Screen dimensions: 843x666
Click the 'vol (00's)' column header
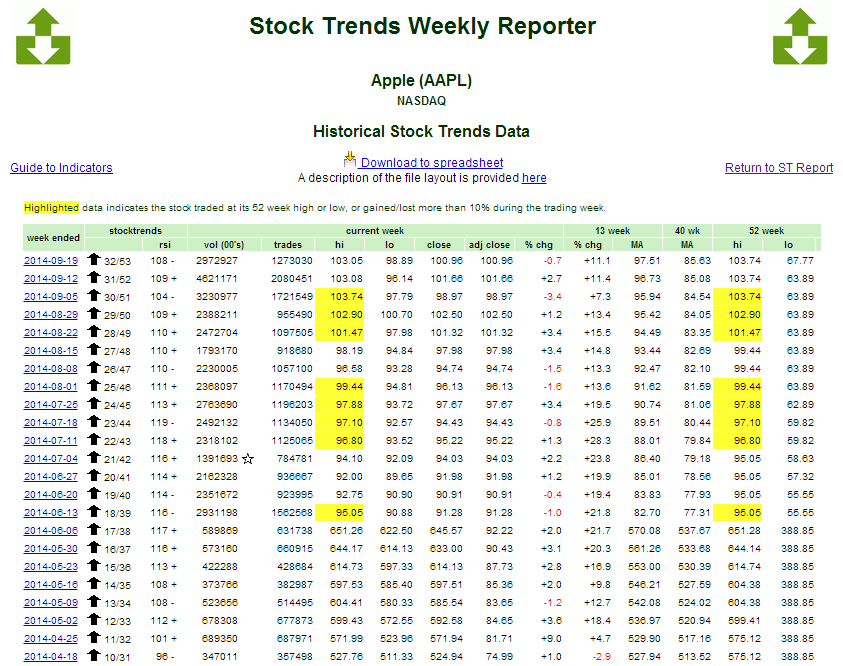[x=224, y=245]
